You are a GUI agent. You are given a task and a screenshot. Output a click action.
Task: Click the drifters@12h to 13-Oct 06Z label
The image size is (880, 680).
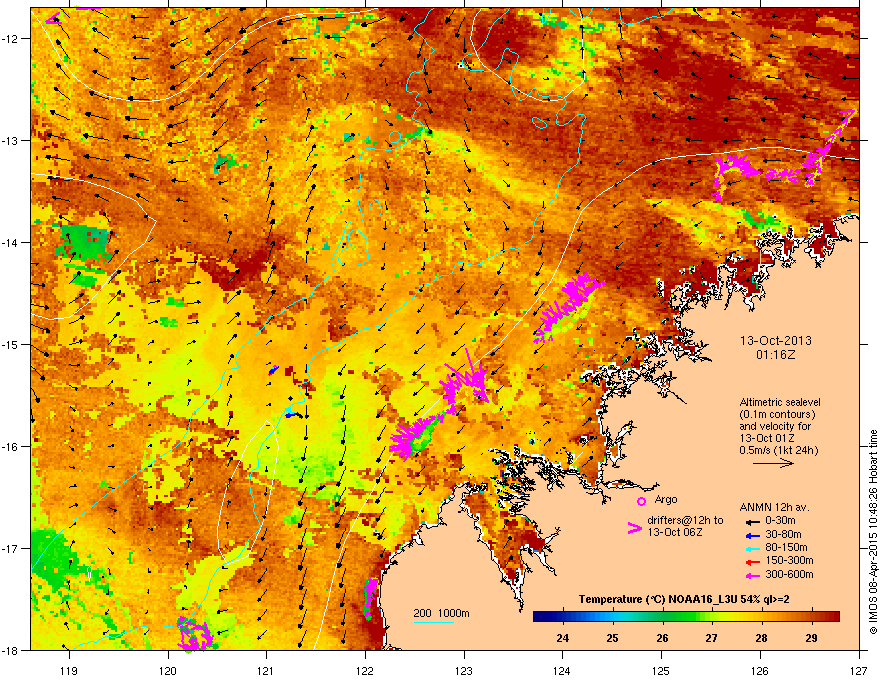(685, 526)
